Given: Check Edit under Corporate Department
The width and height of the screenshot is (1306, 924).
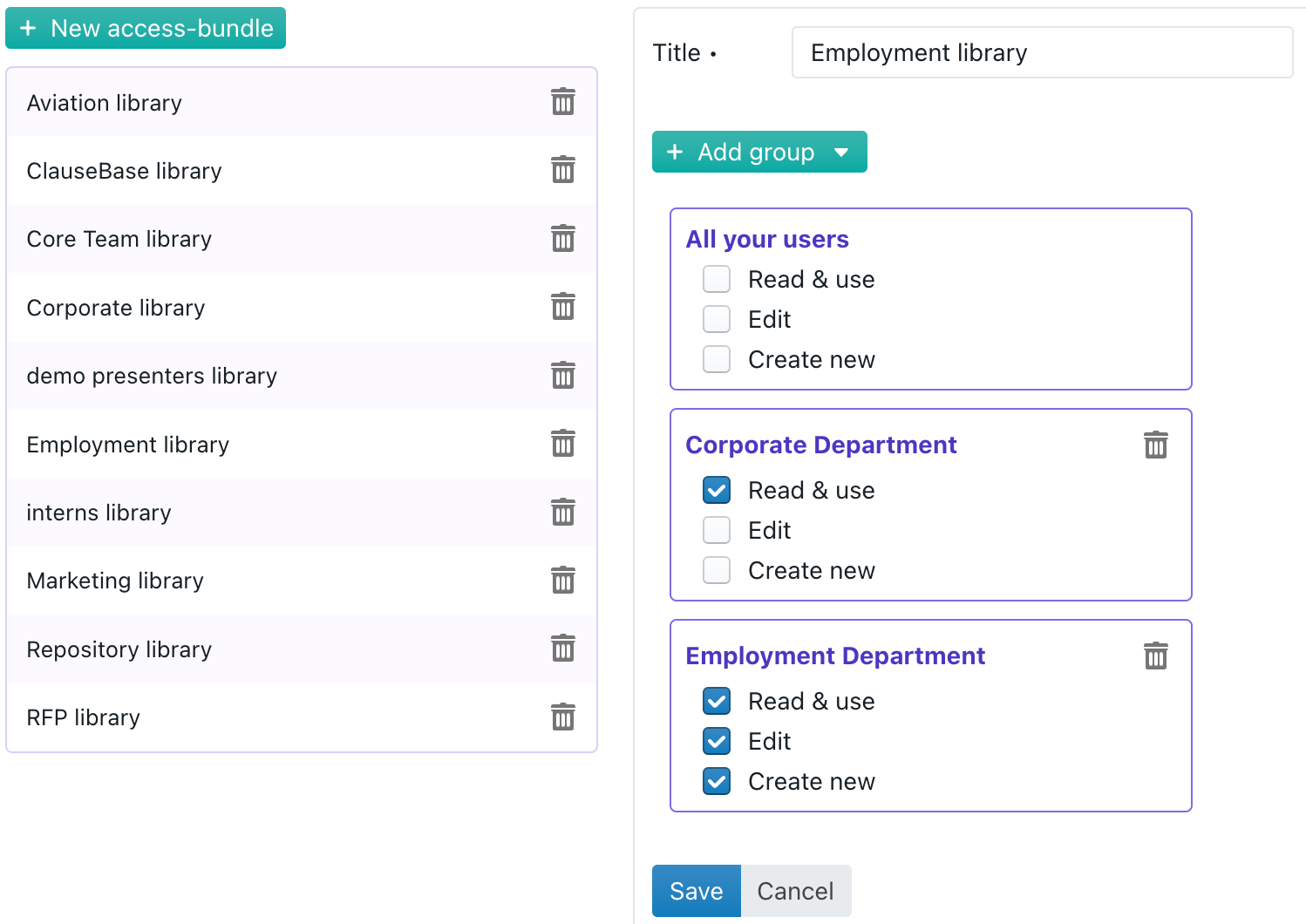Looking at the screenshot, I should pyautogui.click(x=717, y=531).
